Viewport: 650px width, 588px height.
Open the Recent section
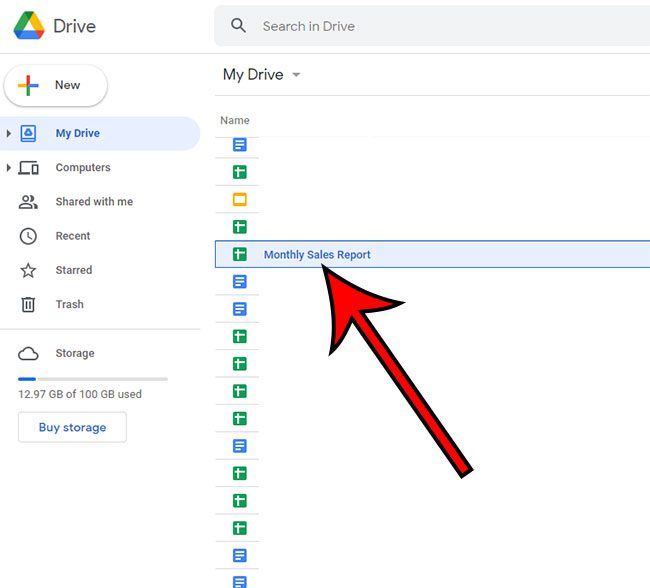coord(73,236)
